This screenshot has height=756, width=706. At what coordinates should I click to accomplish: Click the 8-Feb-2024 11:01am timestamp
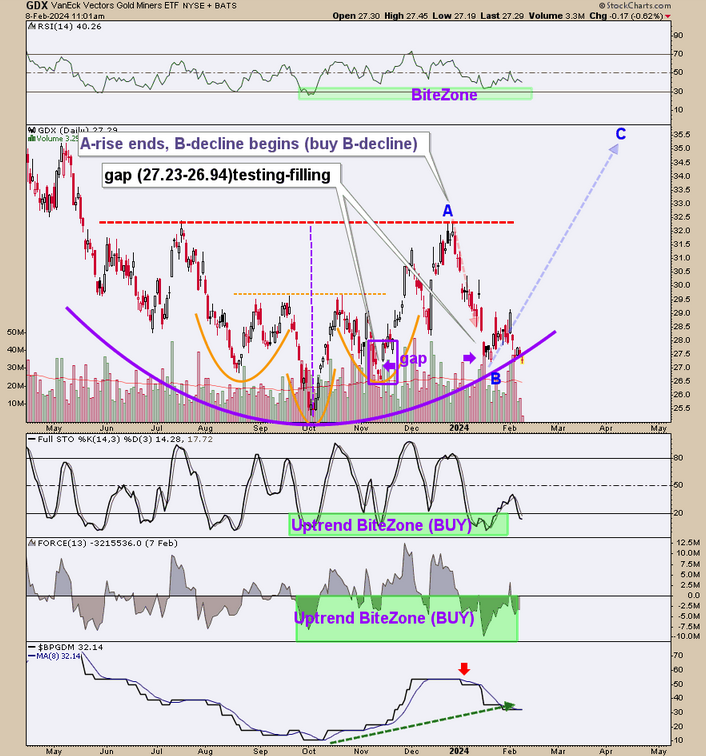pyautogui.click(x=65, y=15)
